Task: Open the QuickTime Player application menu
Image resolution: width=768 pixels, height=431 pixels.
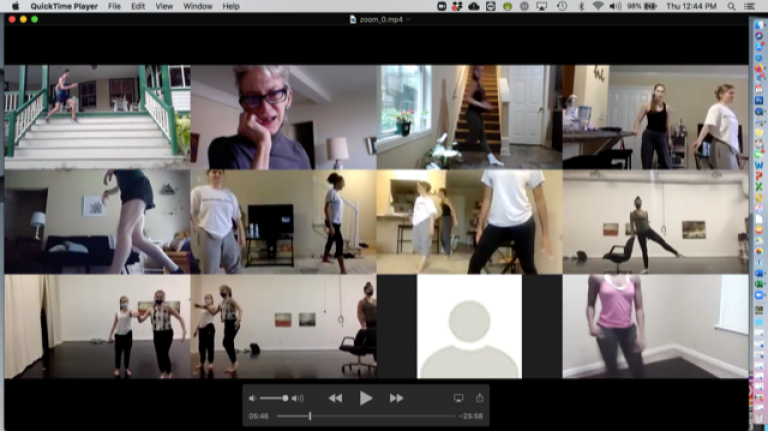Action: point(62,6)
